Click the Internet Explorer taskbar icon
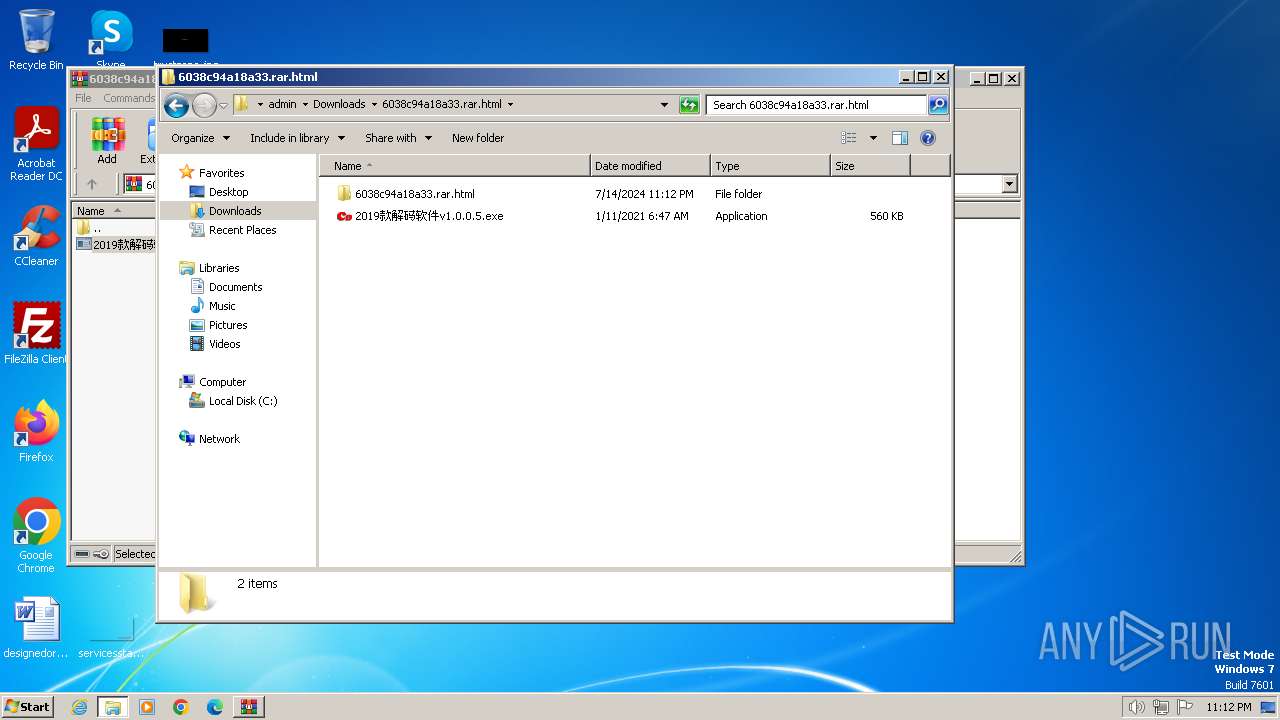The image size is (1280, 720). coord(79,707)
